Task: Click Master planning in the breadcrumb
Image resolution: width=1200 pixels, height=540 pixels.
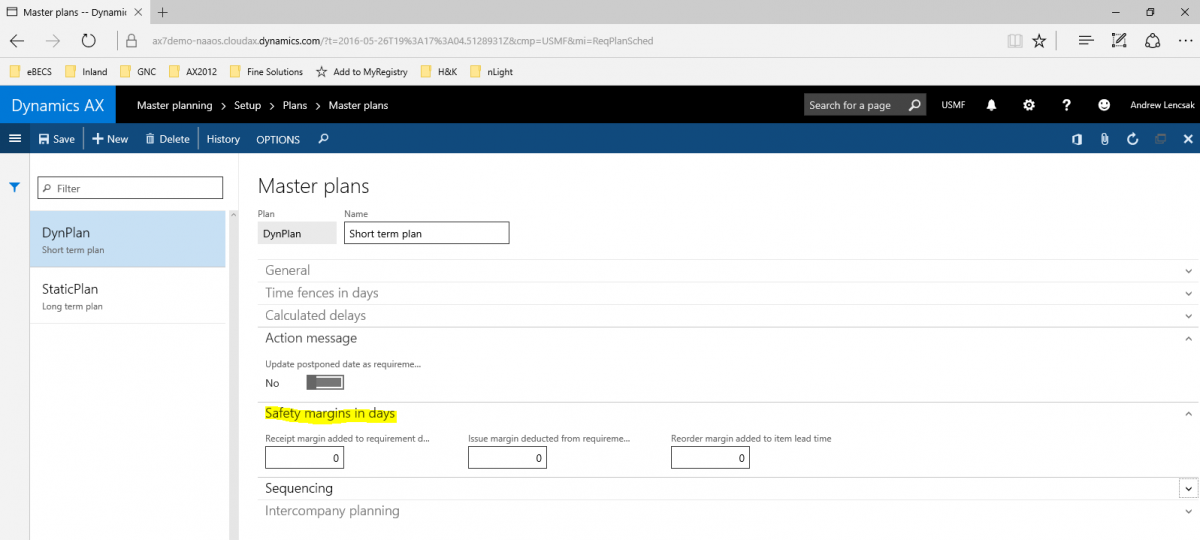Action: [x=174, y=105]
